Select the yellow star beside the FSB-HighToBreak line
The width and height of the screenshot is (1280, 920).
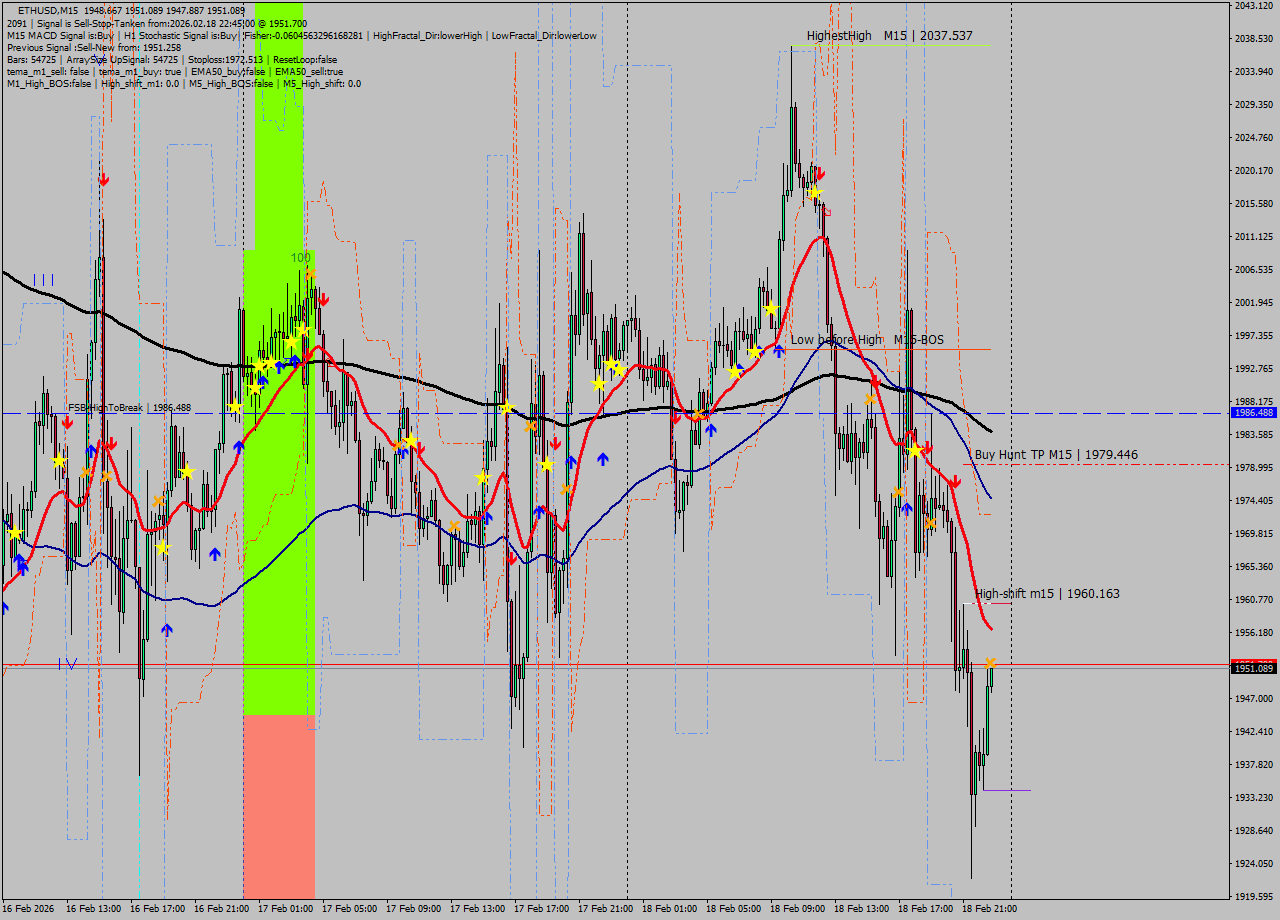click(235, 407)
